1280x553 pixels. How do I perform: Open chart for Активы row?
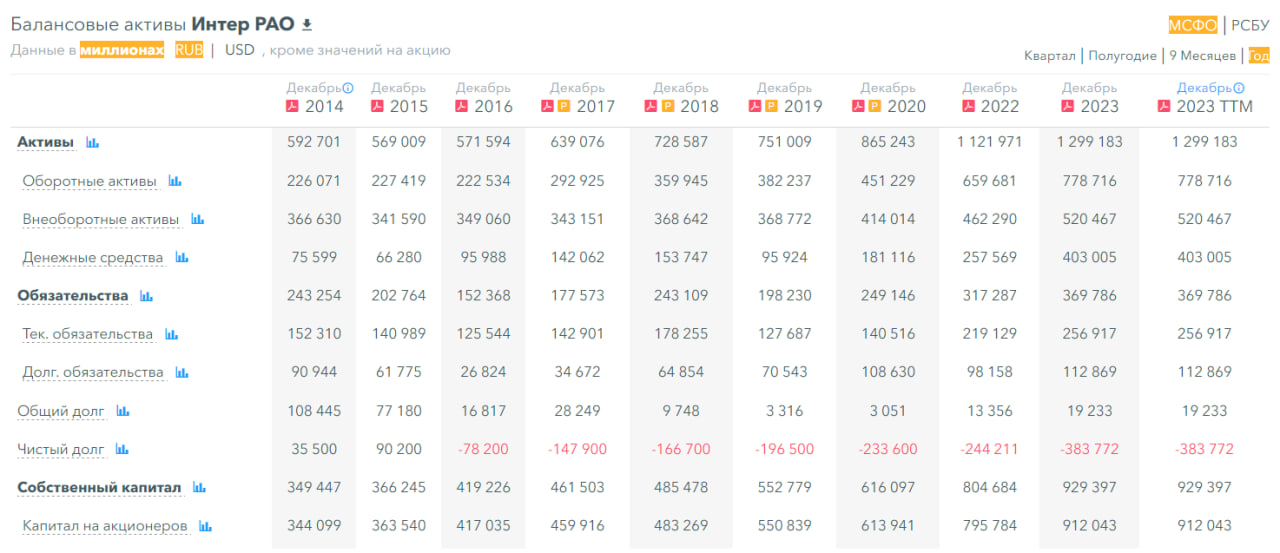pyautogui.click(x=93, y=143)
